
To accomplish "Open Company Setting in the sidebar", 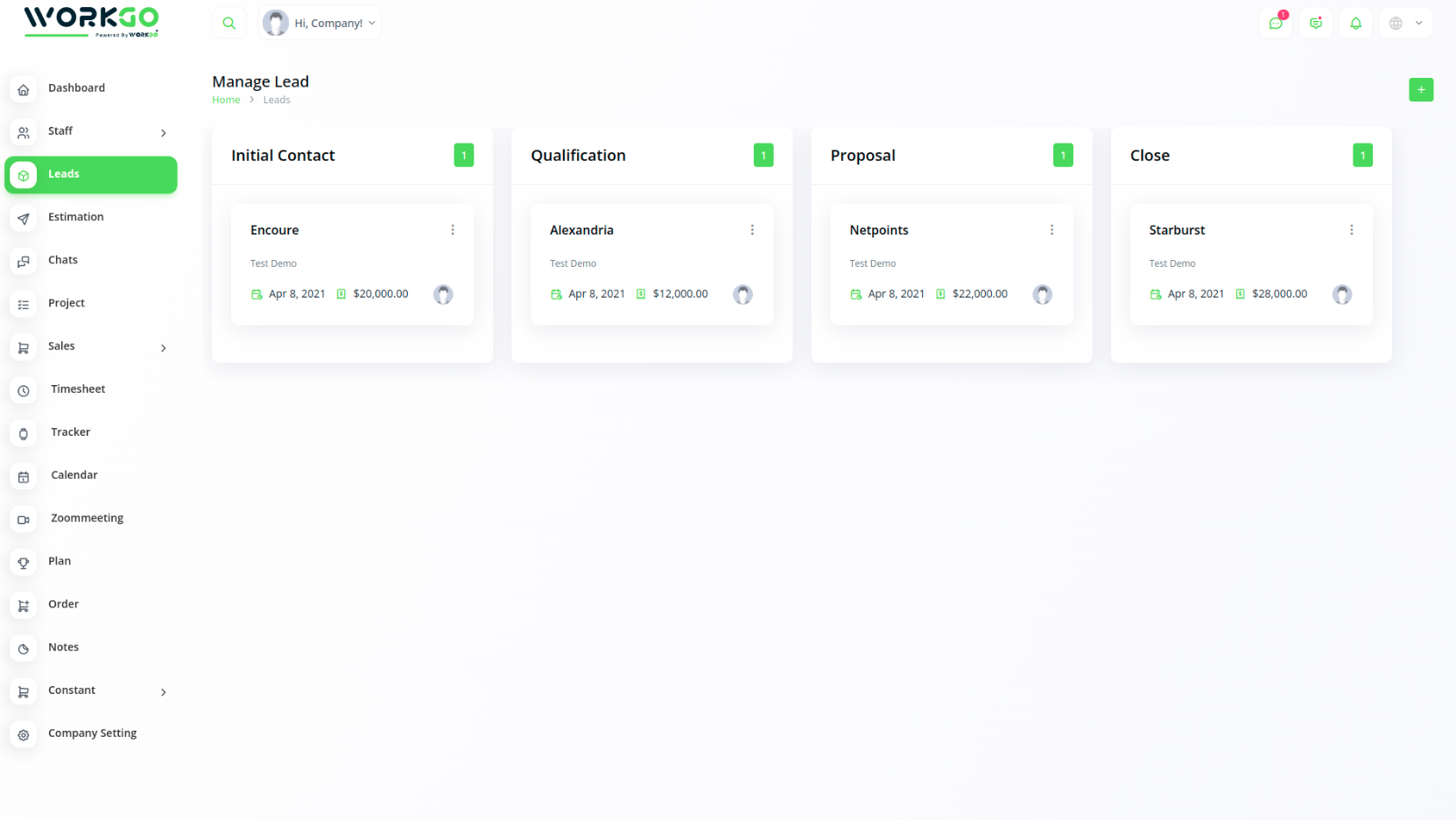I will (x=92, y=733).
